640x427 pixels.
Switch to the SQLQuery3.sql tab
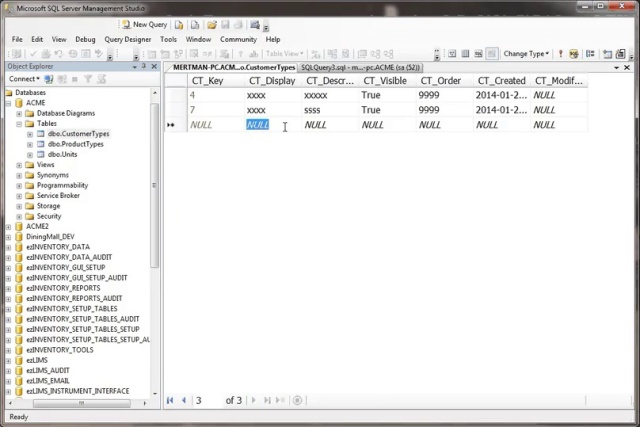click(360, 67)
